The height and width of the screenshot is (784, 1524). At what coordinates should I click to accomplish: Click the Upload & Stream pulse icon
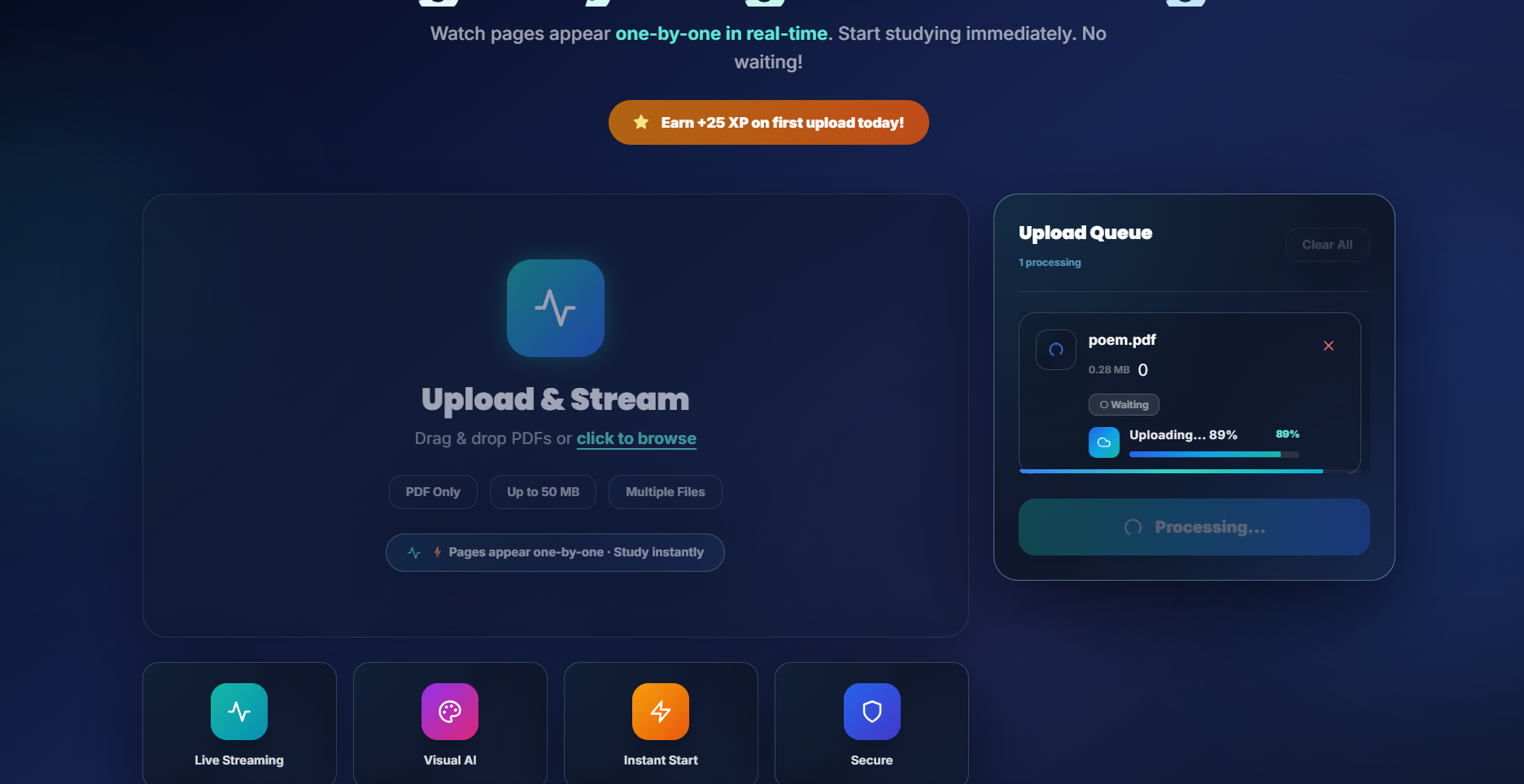point(556,308)
